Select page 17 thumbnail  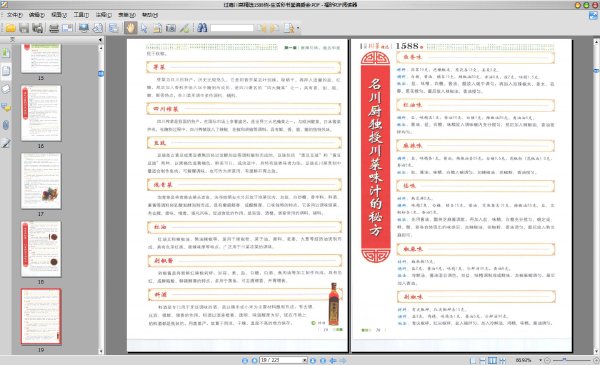click(41, 181)
